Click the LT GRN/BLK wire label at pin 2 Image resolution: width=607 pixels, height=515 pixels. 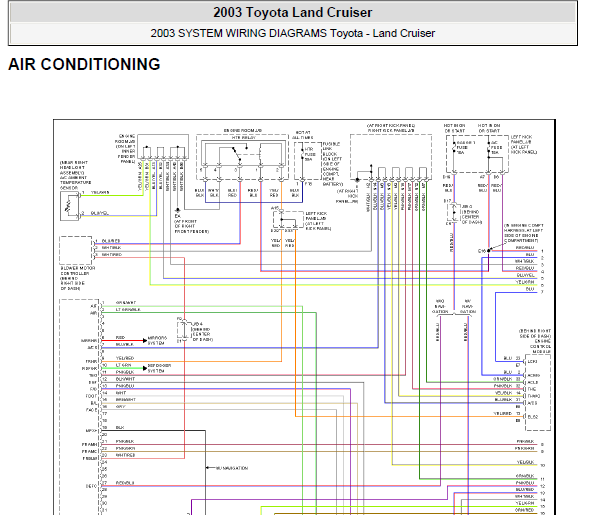(x=128, y=309)
